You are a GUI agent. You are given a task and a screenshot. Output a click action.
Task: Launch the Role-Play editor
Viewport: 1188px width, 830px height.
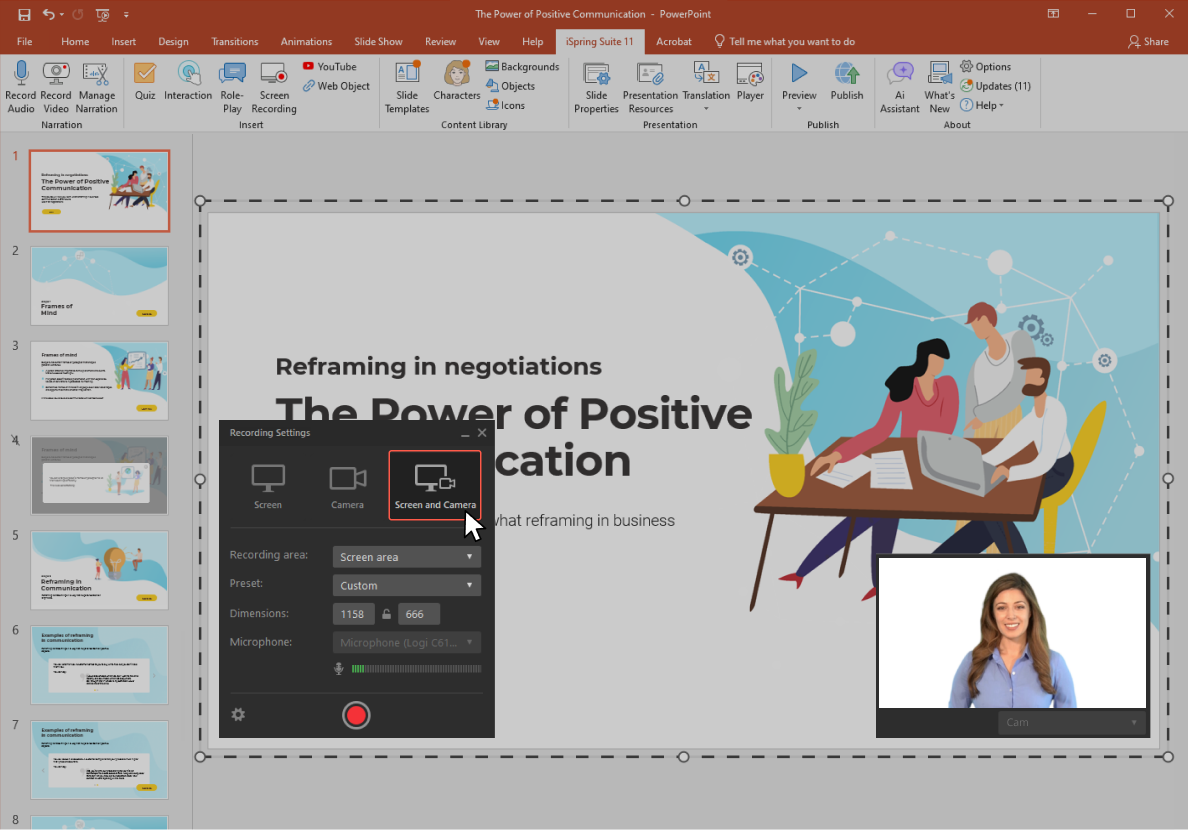click(232, 86)
